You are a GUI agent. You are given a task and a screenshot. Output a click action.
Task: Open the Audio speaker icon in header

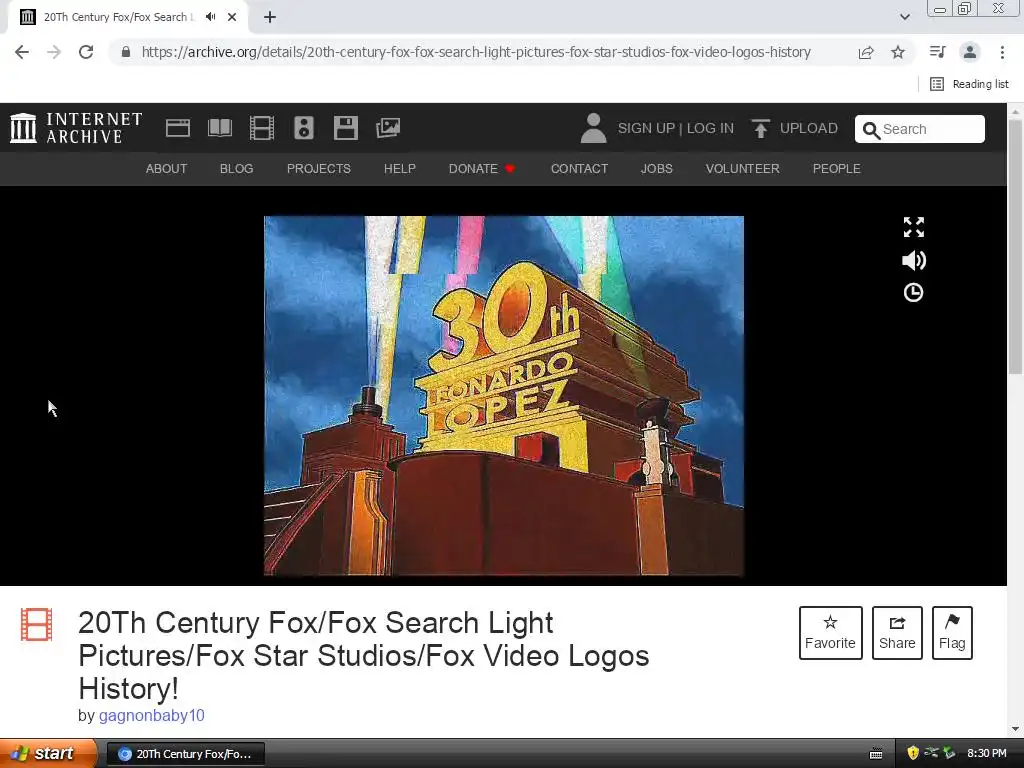tap(304, 128)
